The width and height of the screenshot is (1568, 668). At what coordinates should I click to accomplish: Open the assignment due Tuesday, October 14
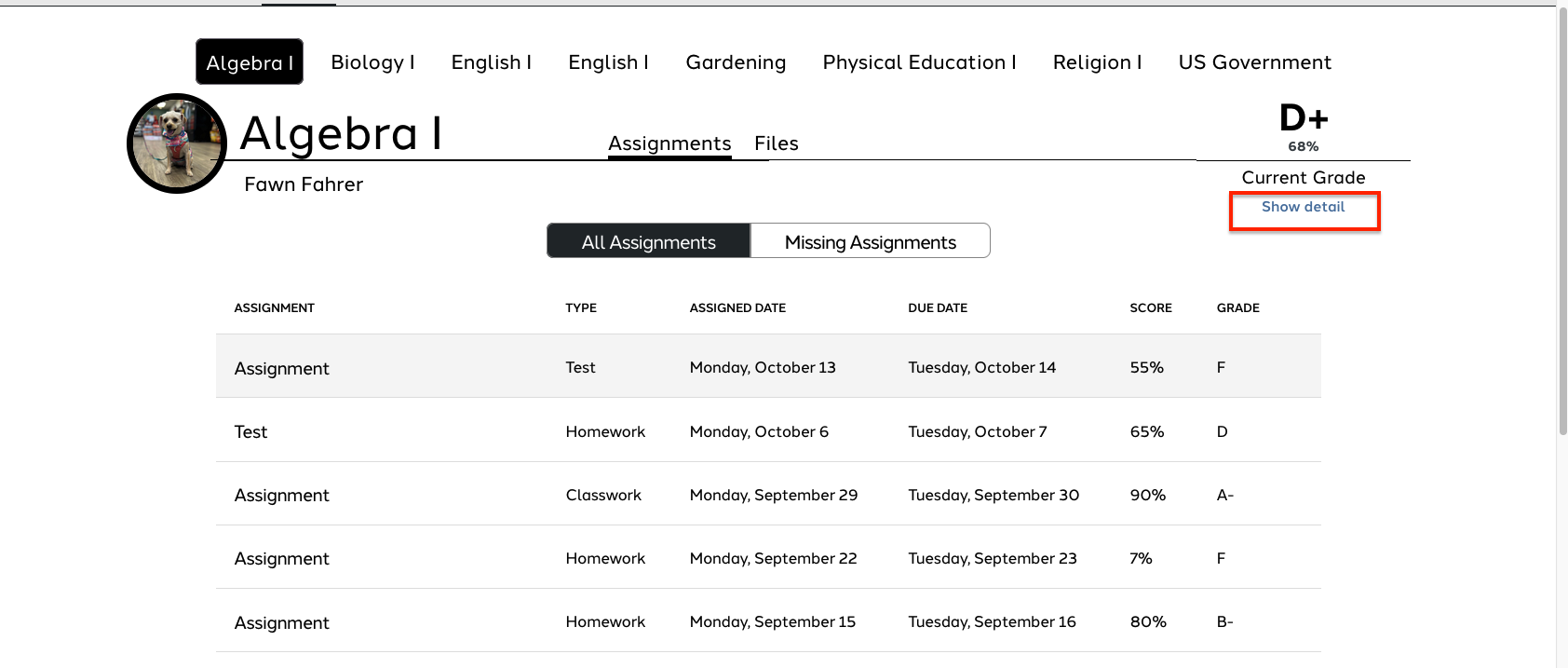point(281,369)
